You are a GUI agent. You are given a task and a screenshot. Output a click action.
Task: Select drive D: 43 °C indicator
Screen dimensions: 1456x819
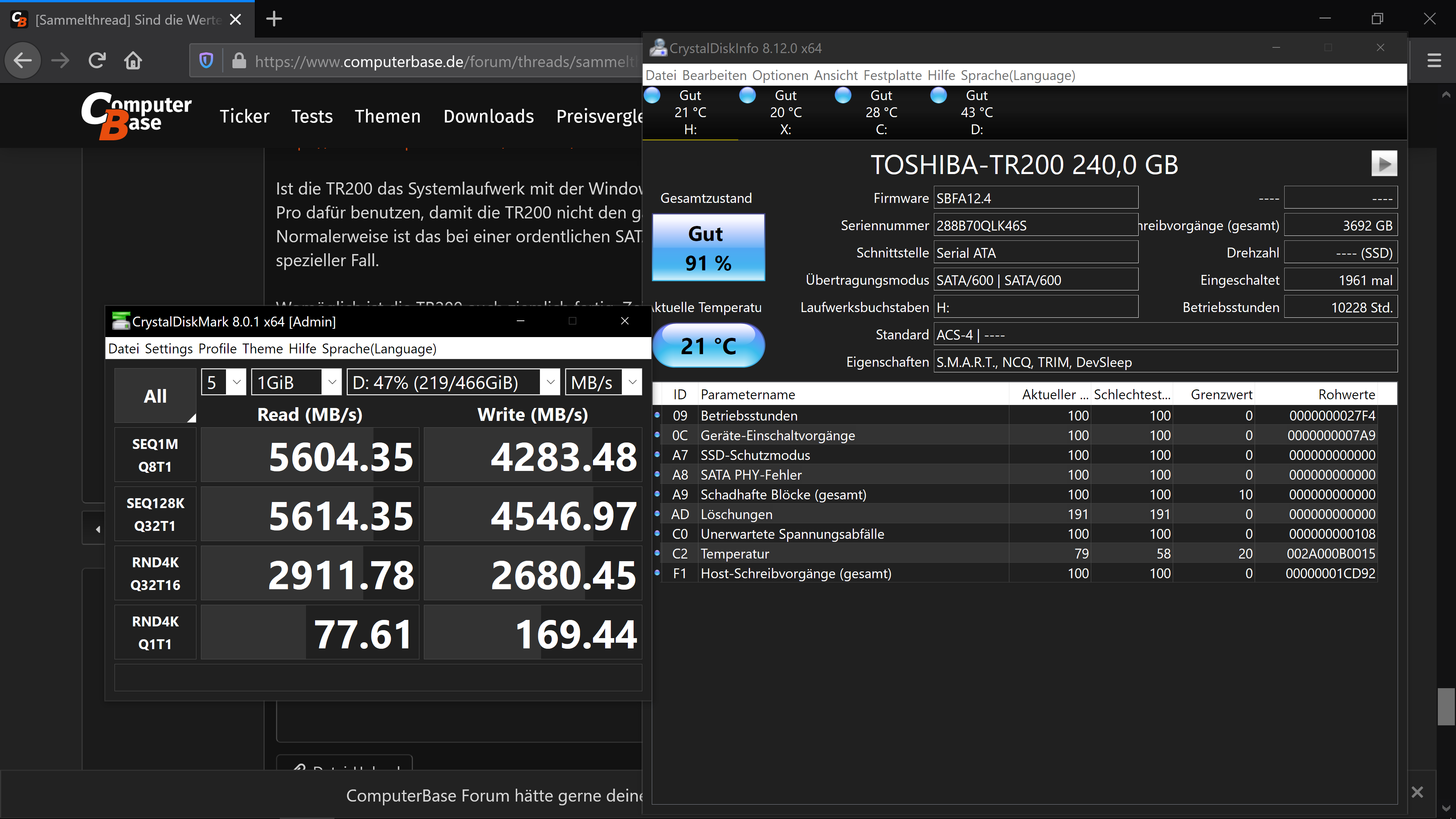pyautogui.click(x=976, y=112)
